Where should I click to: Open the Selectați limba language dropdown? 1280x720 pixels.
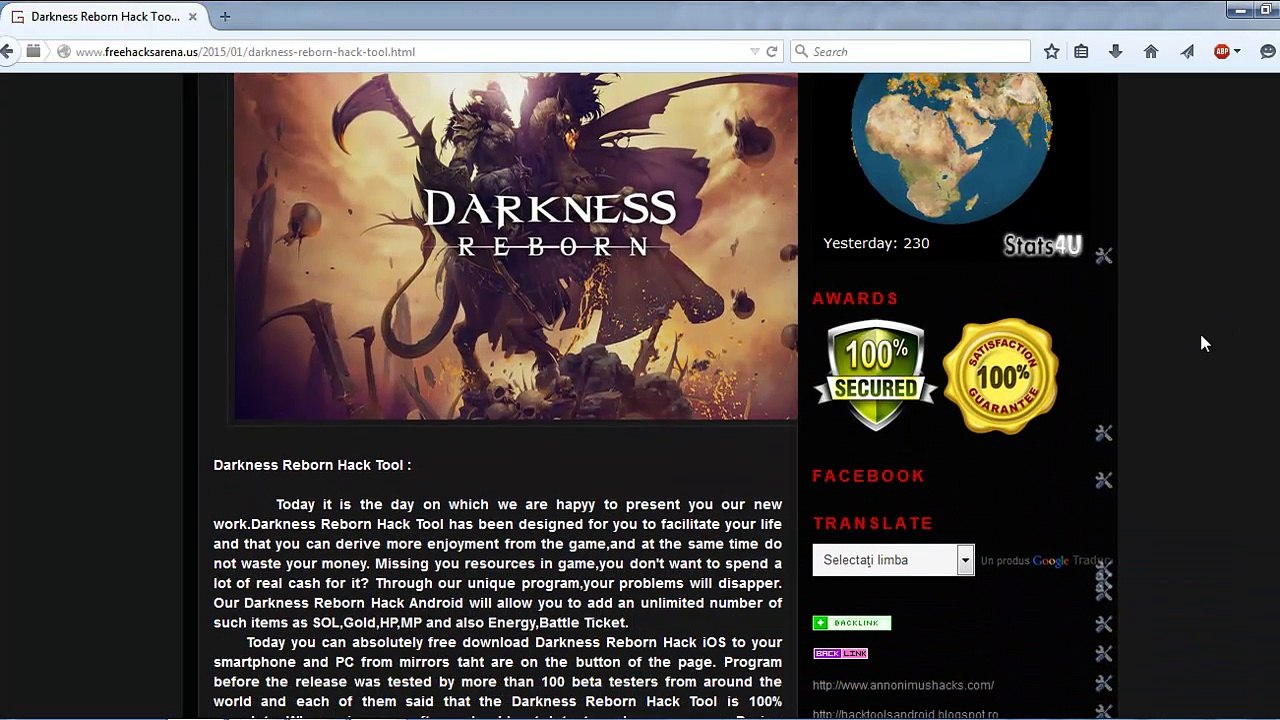pos(893,560)
